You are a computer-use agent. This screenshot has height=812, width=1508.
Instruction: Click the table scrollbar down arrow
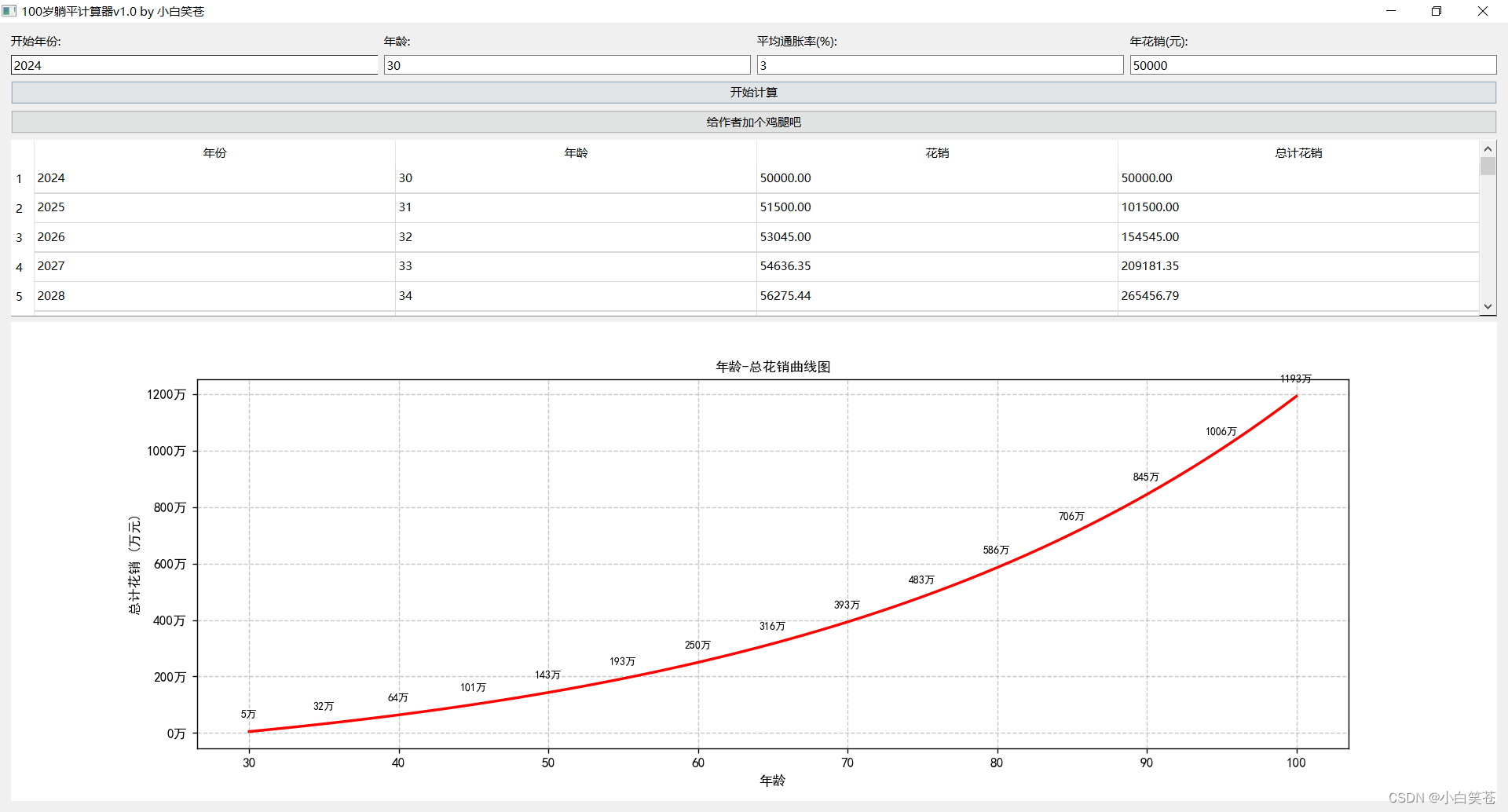[x=1488, y=307]
